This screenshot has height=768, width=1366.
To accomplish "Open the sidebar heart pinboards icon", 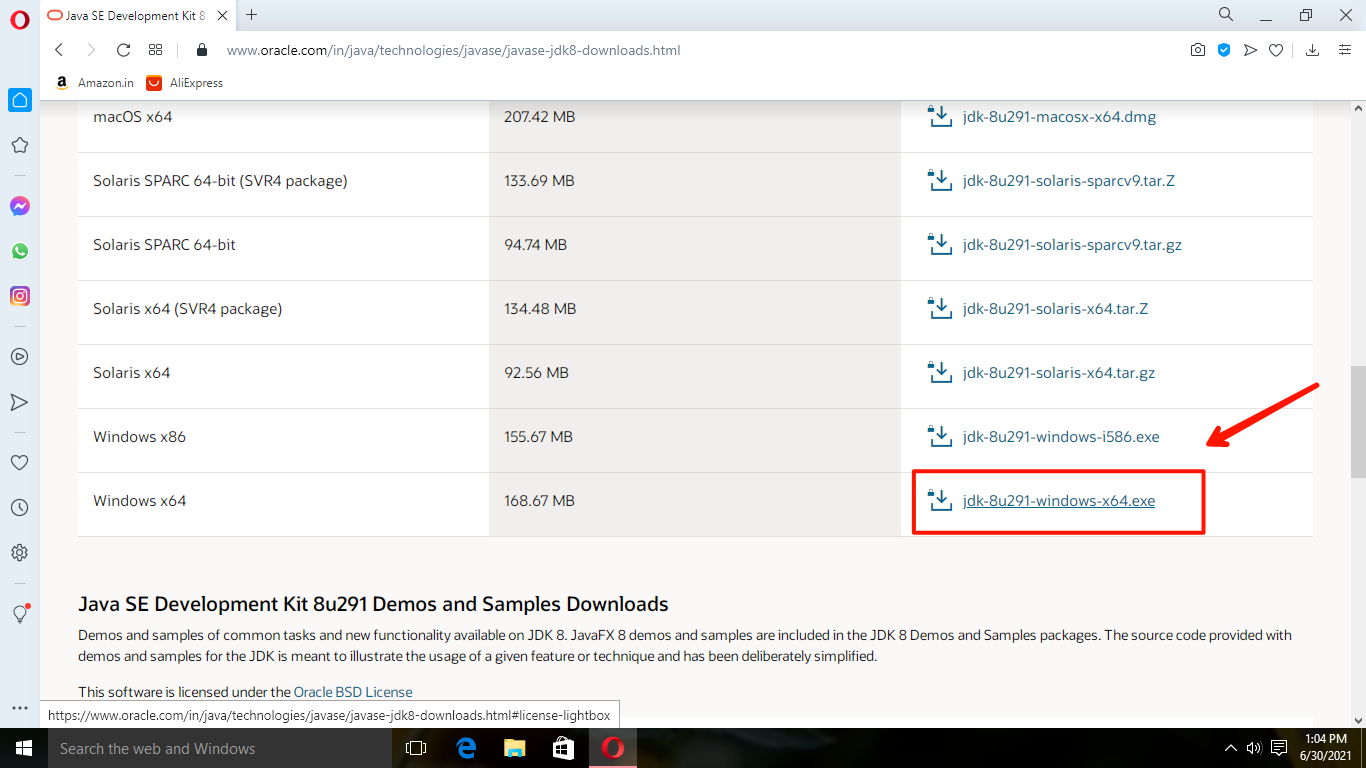I will pyautogui.click(x=19, y=463).
